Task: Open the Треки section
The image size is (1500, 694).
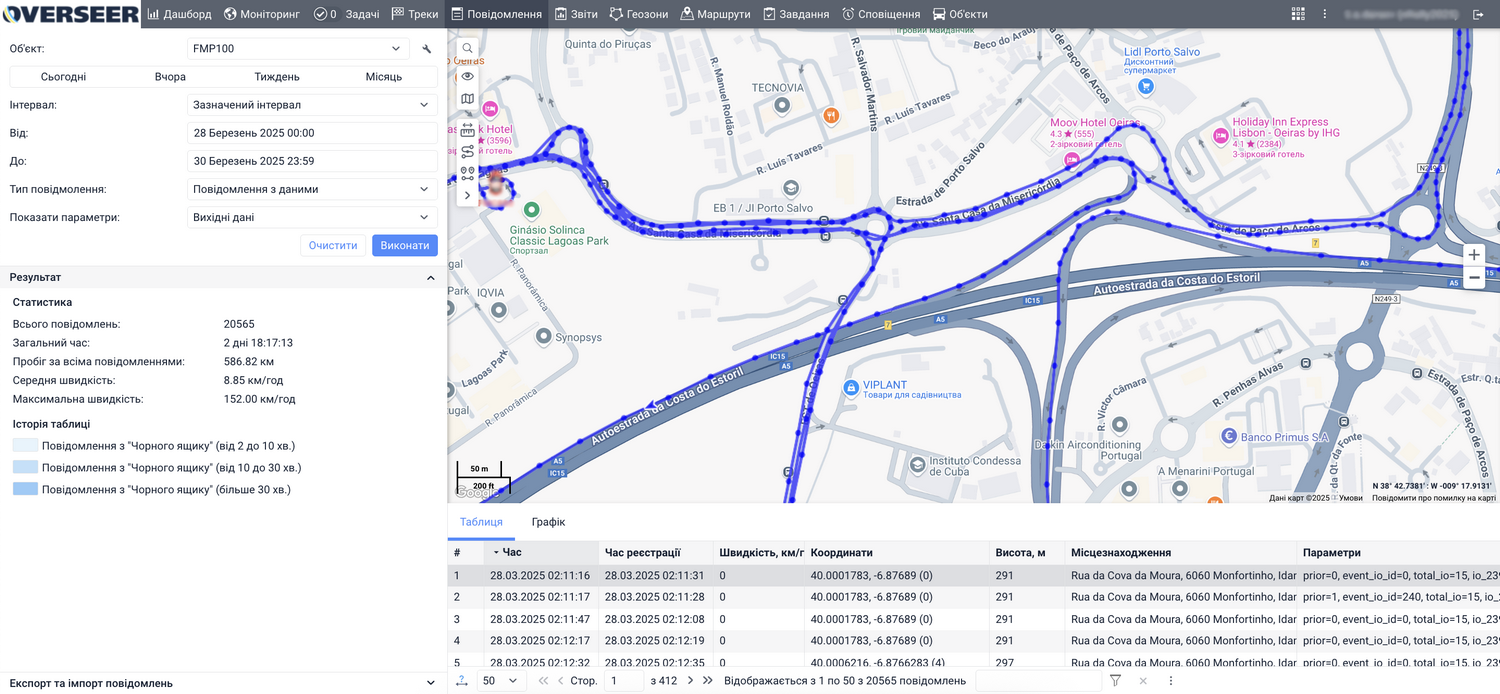Action: 415,14
